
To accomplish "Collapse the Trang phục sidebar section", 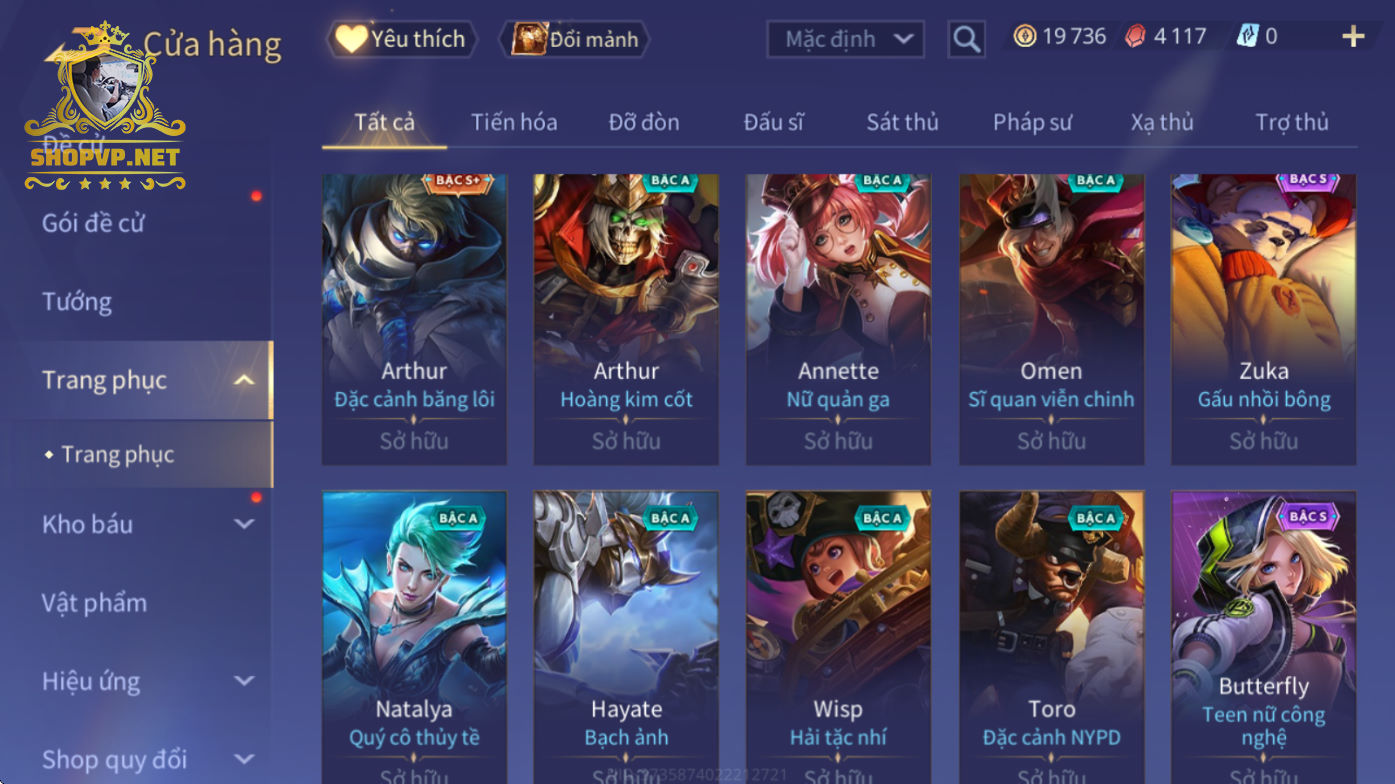I will tap(244, 380).
